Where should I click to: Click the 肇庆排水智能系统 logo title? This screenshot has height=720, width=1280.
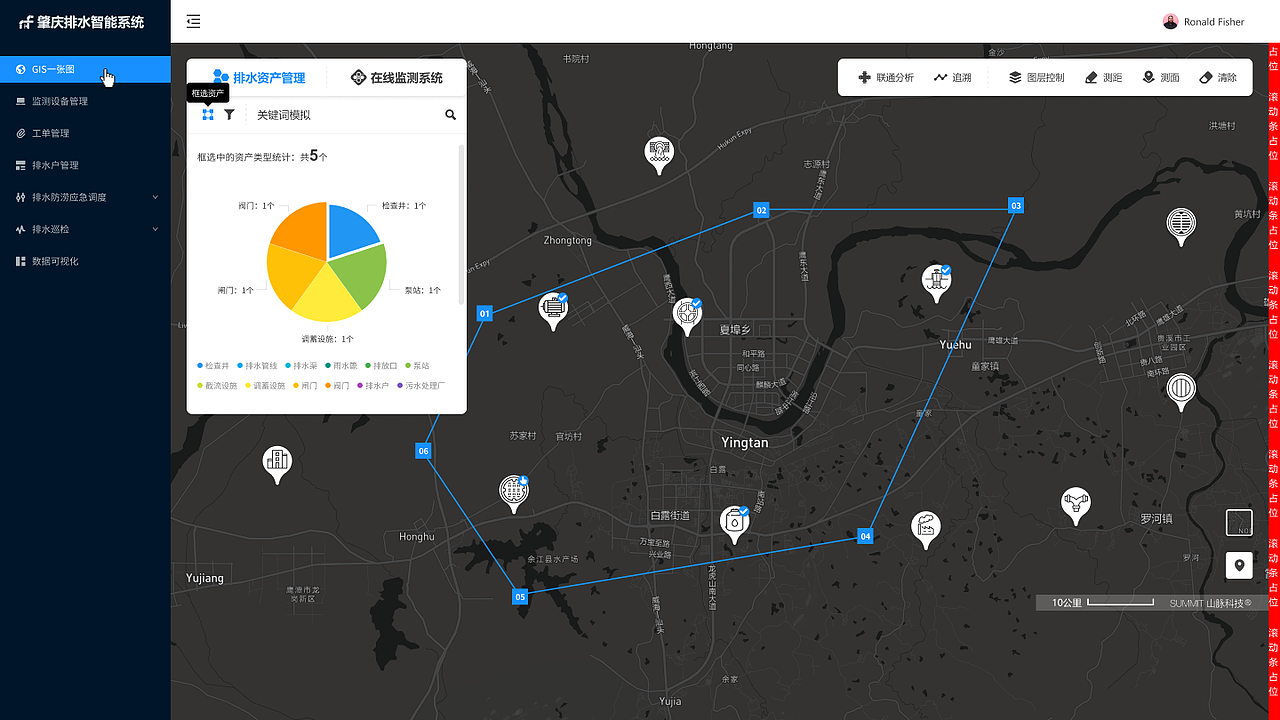pyautogui.click(x=81, y=22)
